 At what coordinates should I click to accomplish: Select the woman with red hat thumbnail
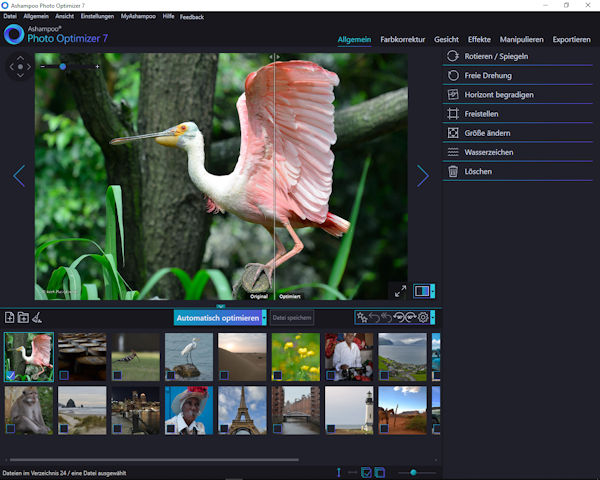189,410
